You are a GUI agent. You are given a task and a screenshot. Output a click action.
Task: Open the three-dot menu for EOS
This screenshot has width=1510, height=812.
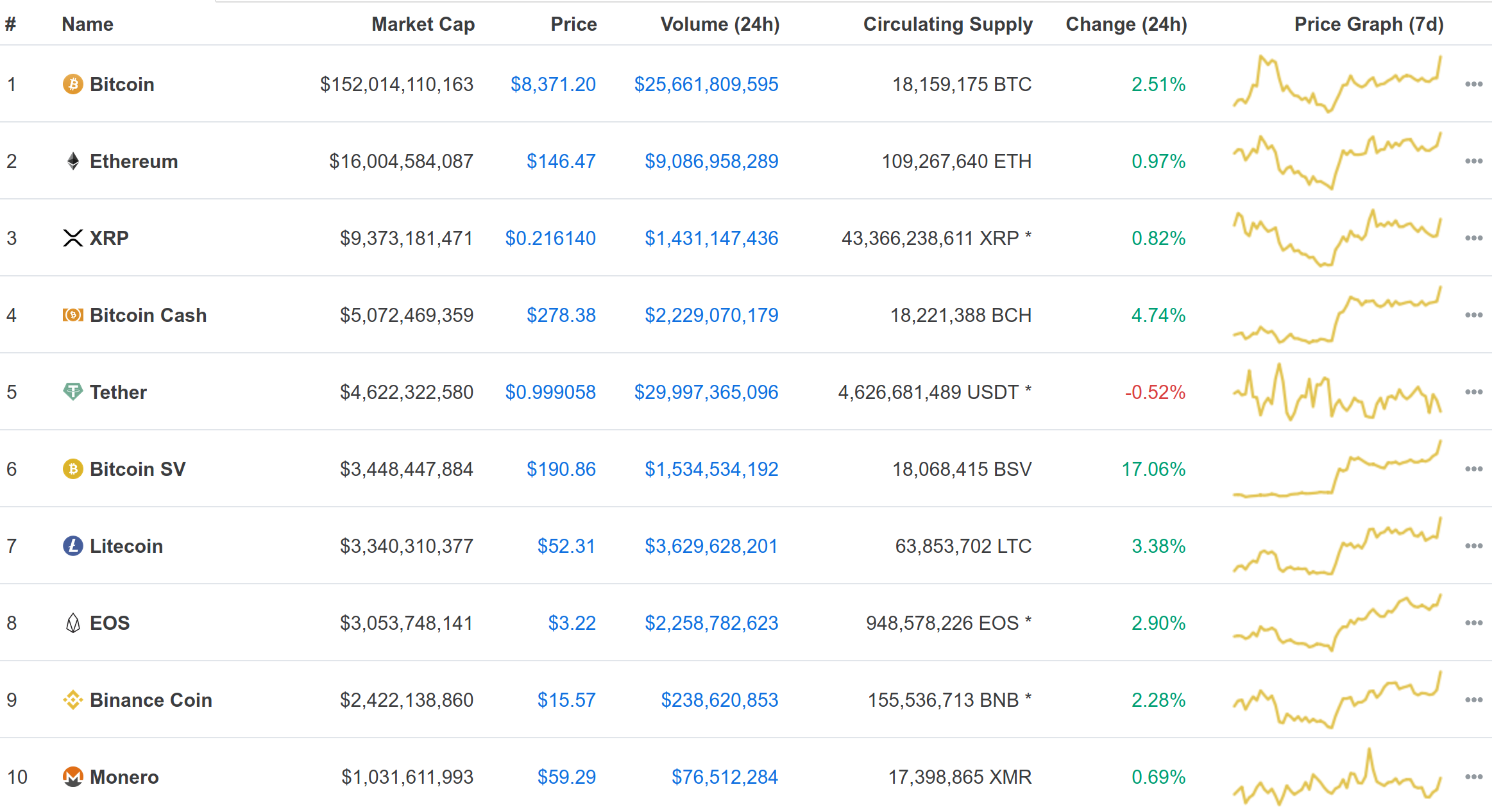1474,623
